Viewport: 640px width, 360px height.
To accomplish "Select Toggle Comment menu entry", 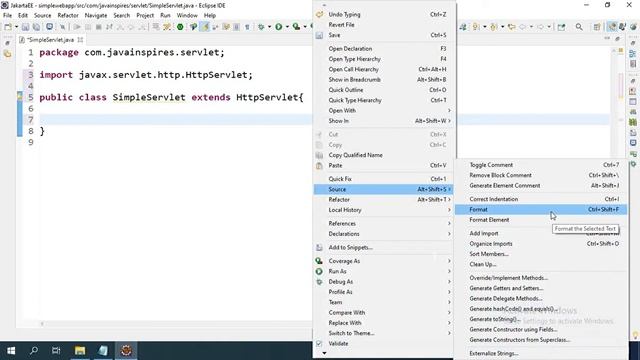I will click(x=541, y=165).
